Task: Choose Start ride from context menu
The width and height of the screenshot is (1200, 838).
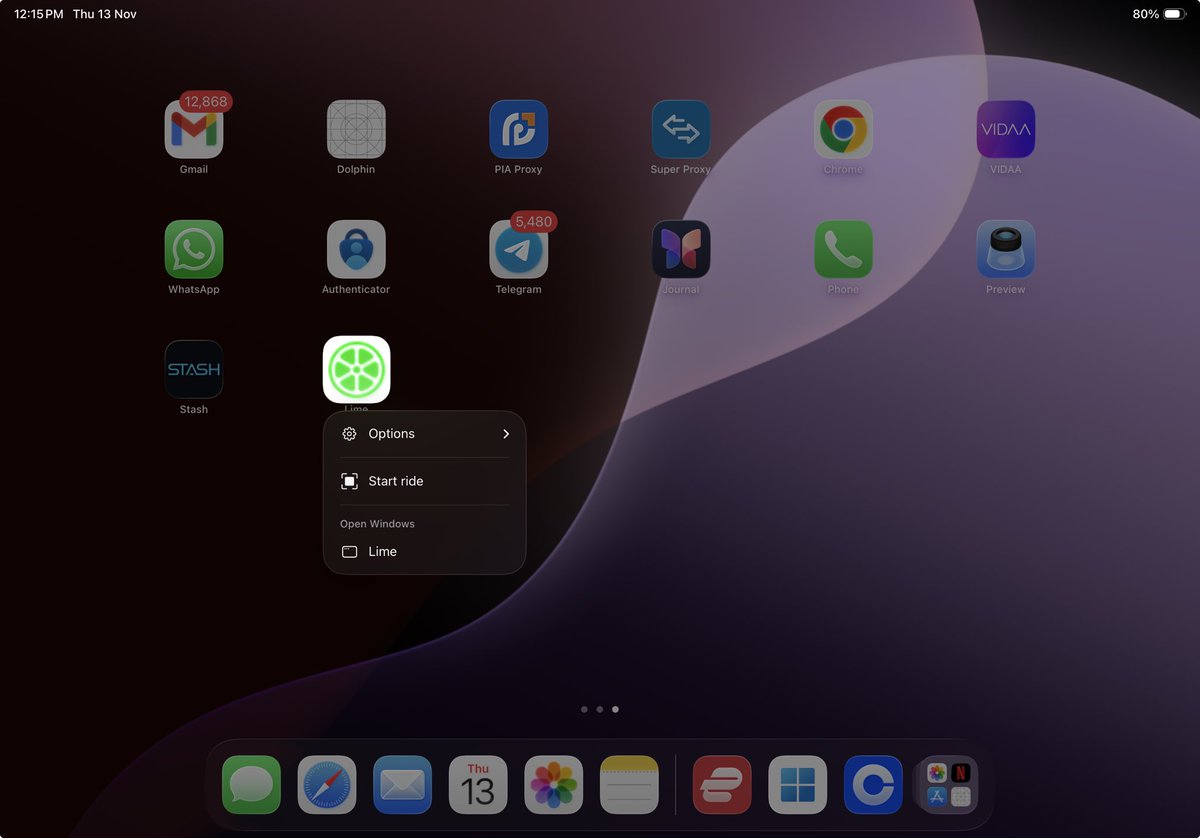Action: [425, 481]
